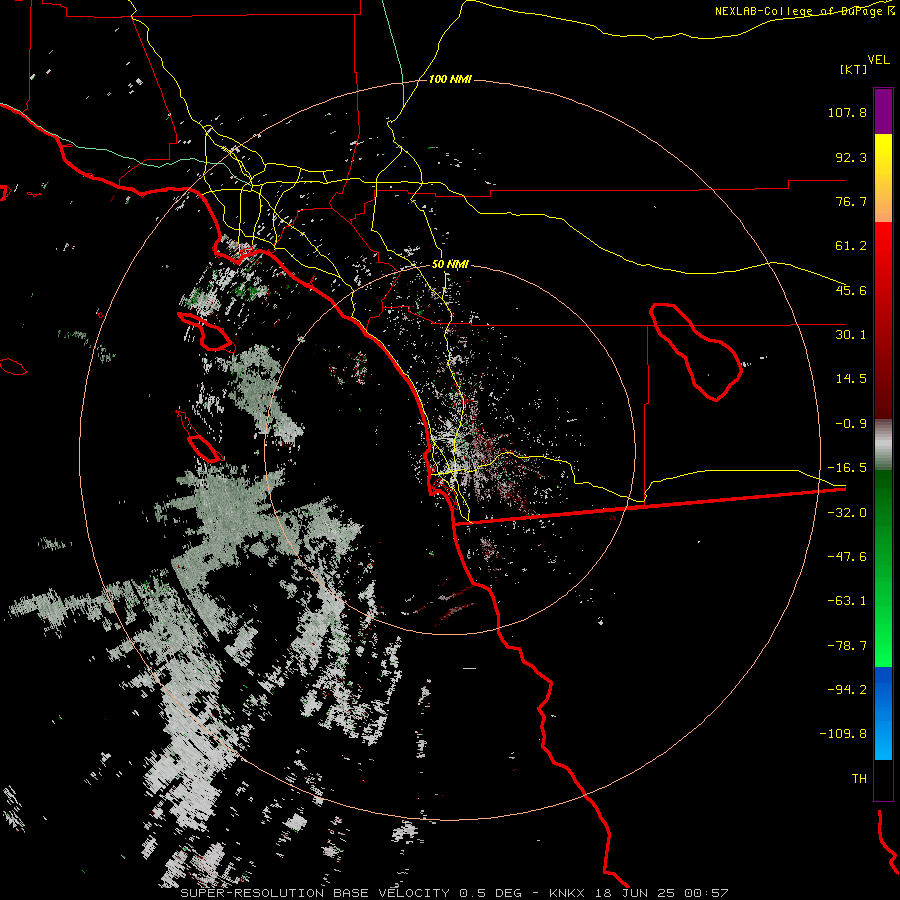Click the -94.2 velocity scale value

(x=847, y=689)
